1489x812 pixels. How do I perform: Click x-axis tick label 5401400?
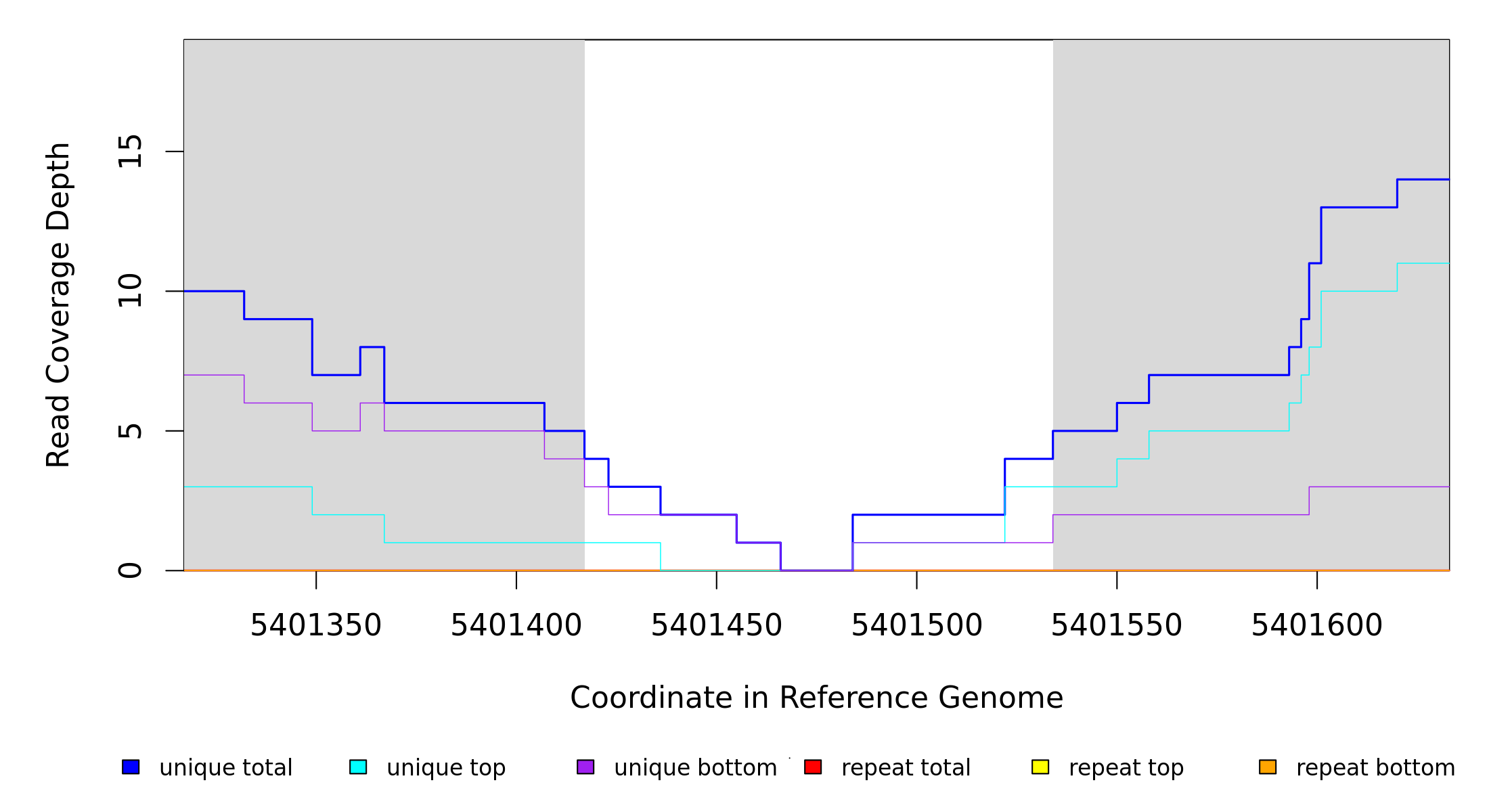(x=516, y=626)
